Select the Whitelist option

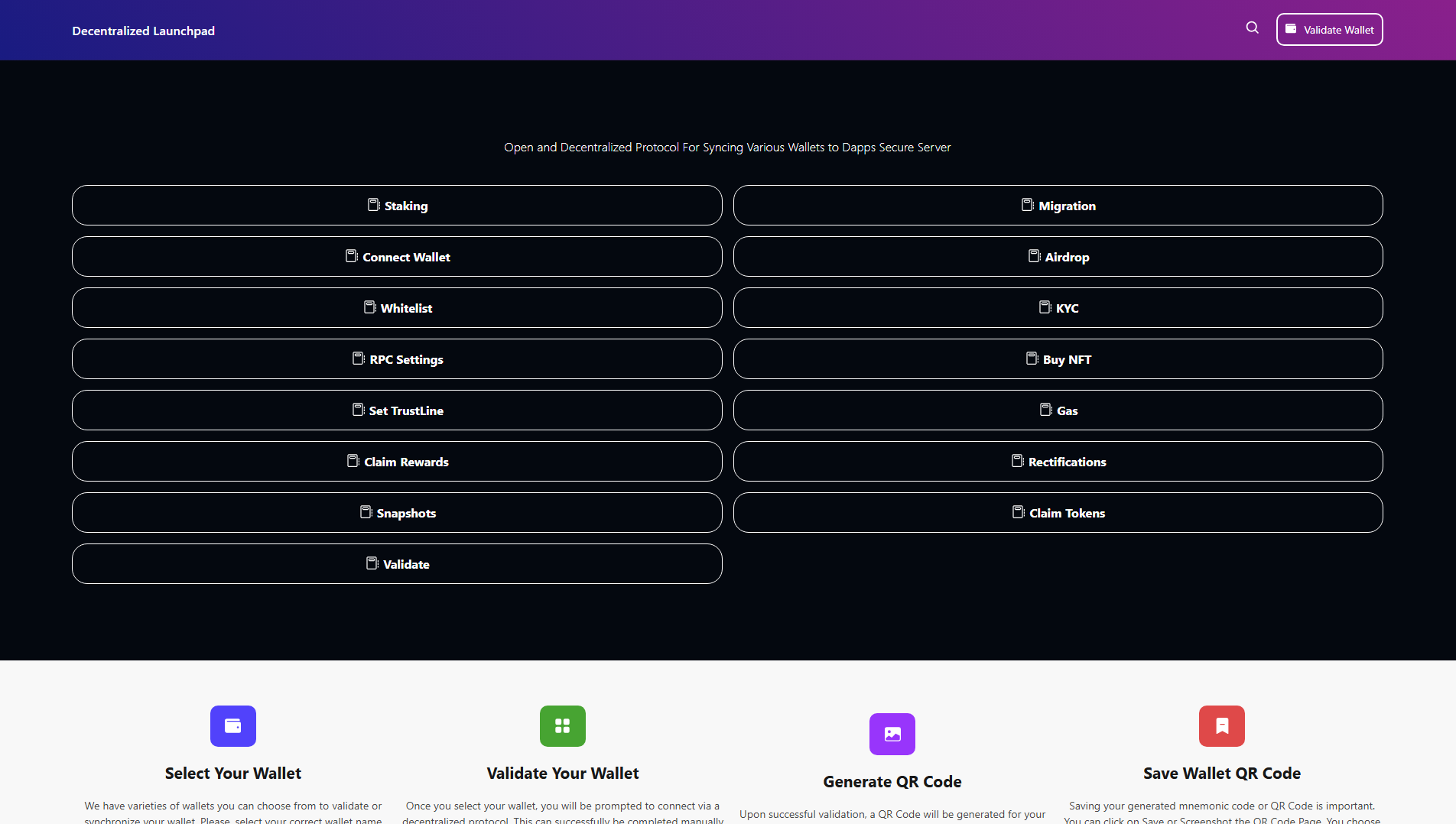(397, 308)
